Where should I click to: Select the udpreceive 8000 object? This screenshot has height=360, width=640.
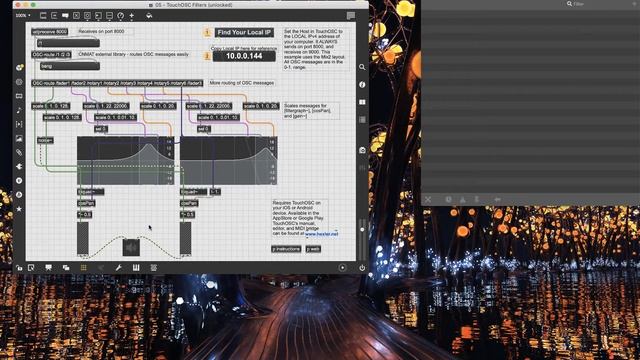tap(50, 31)
